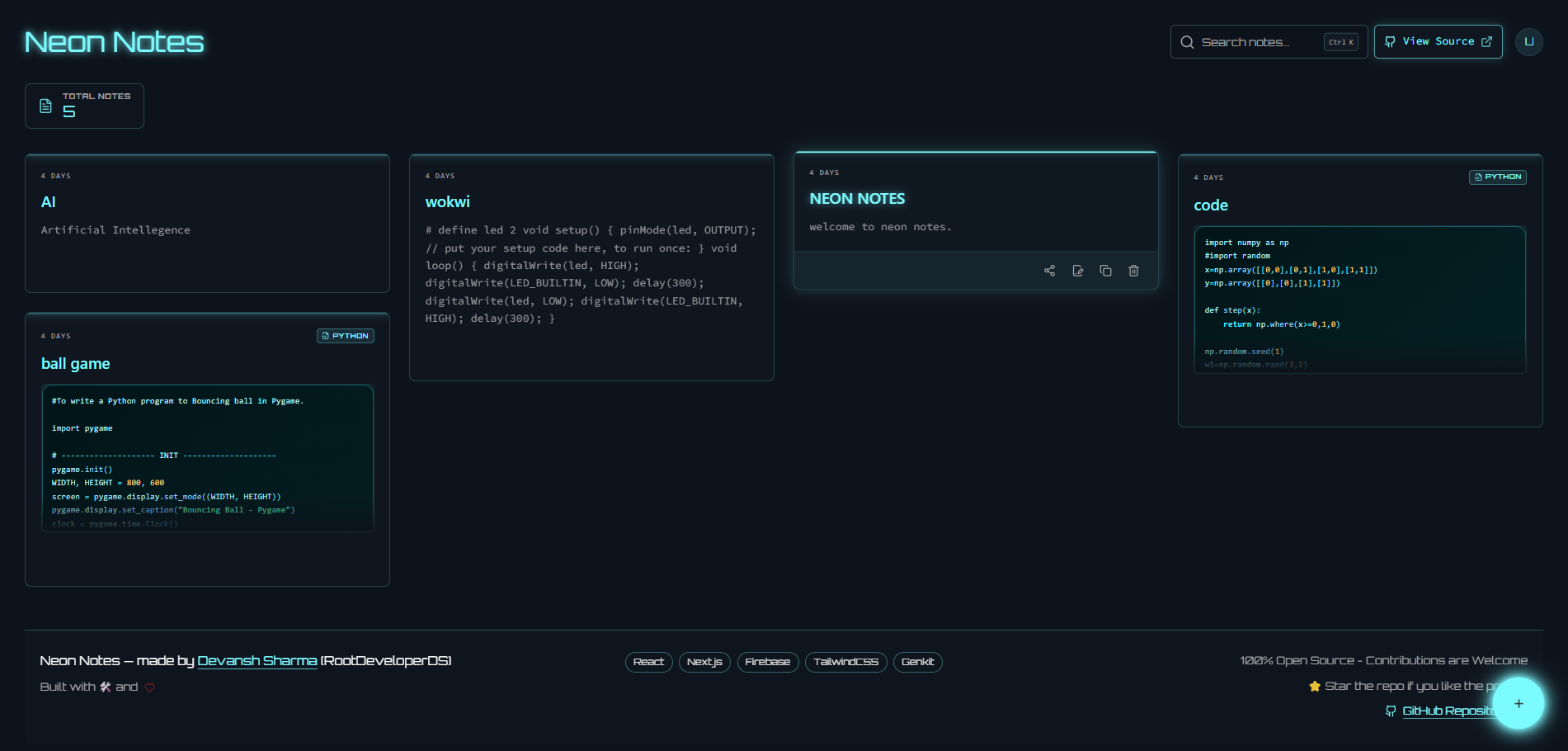Click the share icon on NEON NOTES card
This screenshot has height=751, width=1568.
[1049, 271]
